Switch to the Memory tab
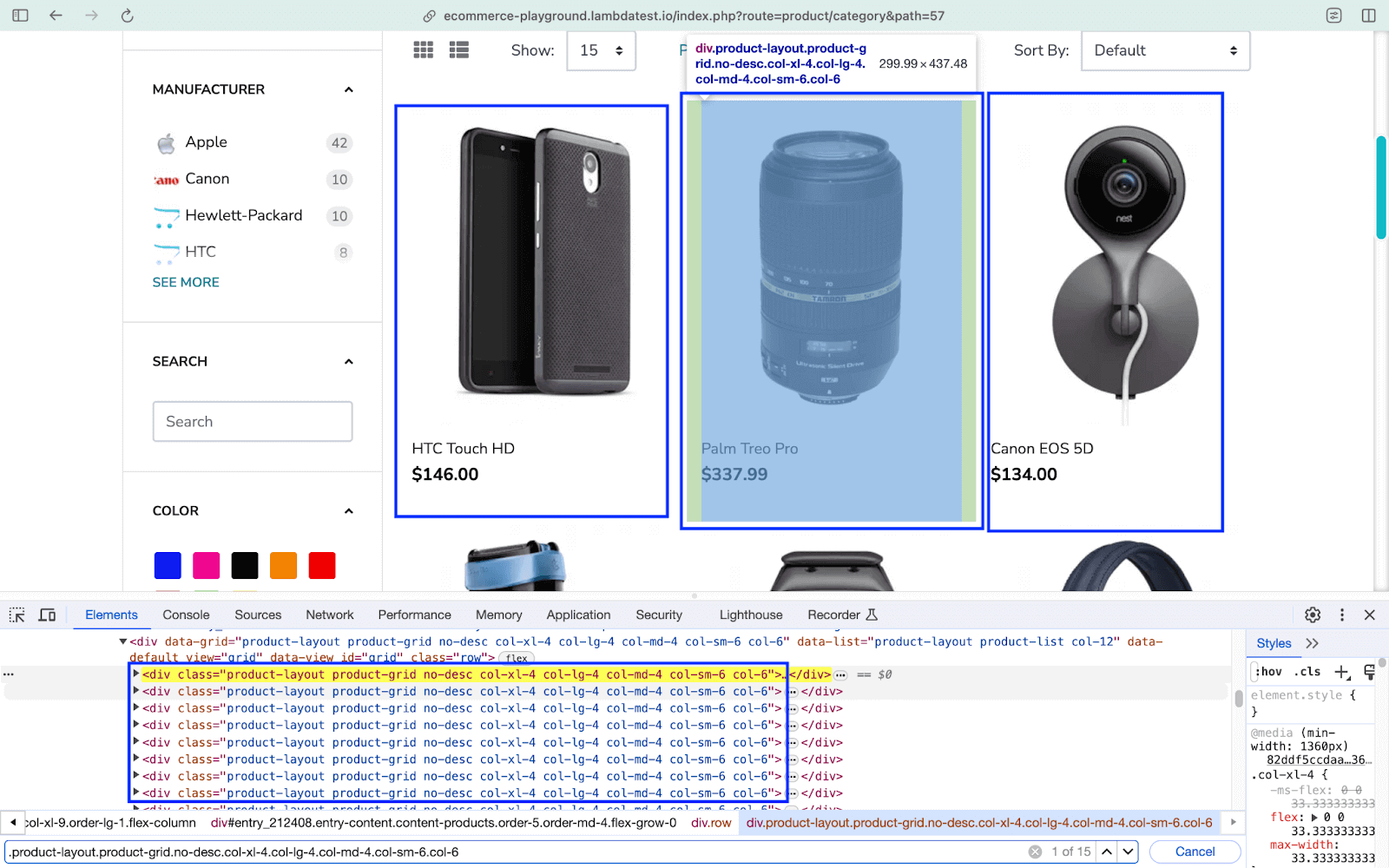The image size is (1389, 868). 499,615
